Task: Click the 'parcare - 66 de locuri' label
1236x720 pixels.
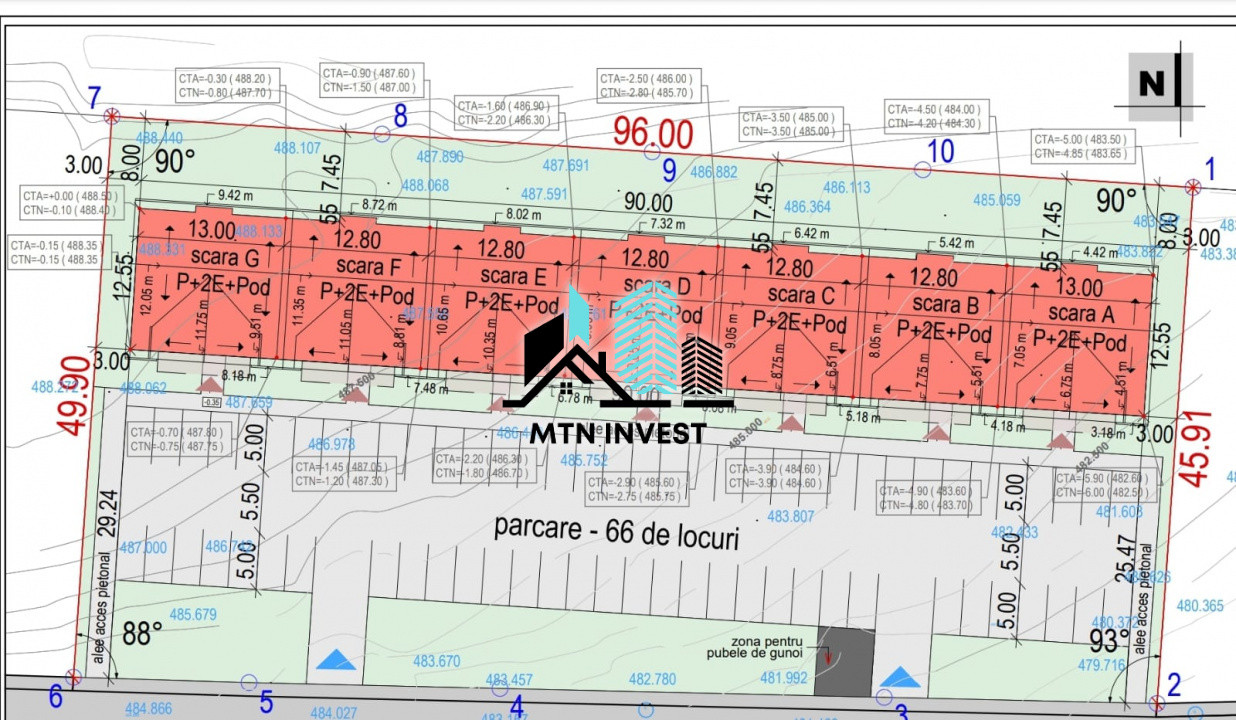Action: (x=616, y=533)
